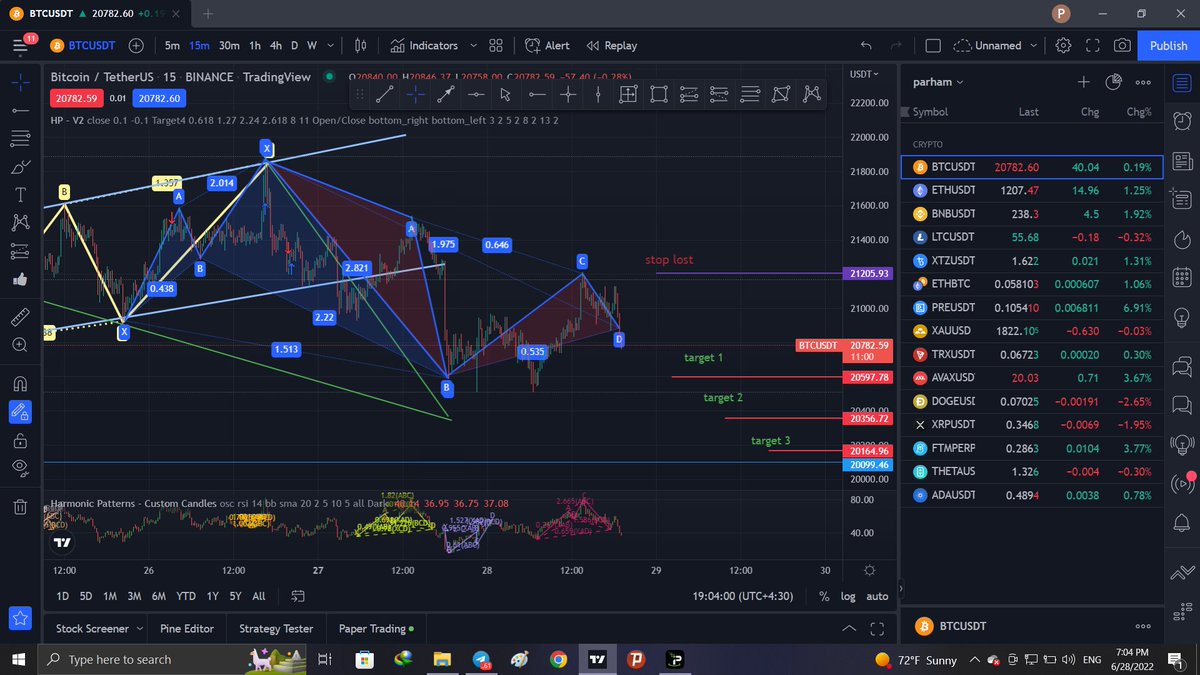Select the zoom in tool
The width and height of the screenshot is (1200, 675).
click(x=20, y=345)
